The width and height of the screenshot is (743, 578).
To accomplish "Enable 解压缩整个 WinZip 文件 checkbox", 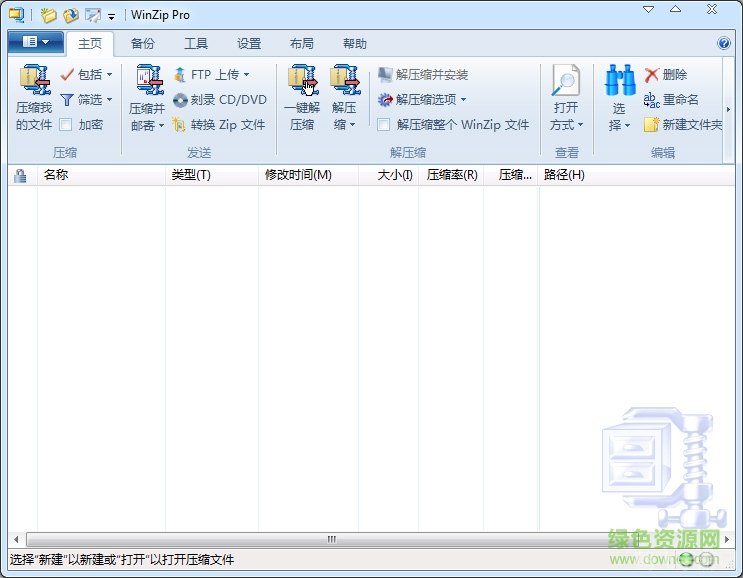I will tap(383, 125).
